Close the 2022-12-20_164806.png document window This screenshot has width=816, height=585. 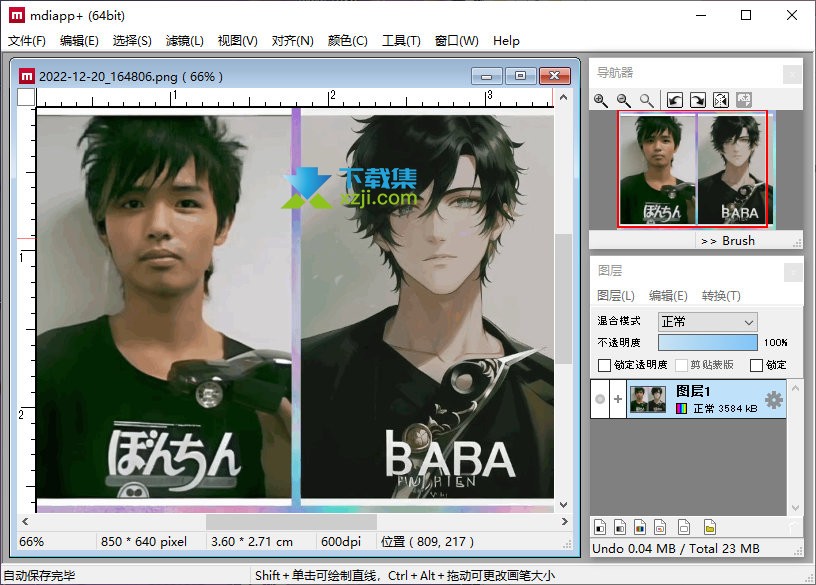pyautogui.click(x=555, y=76)
